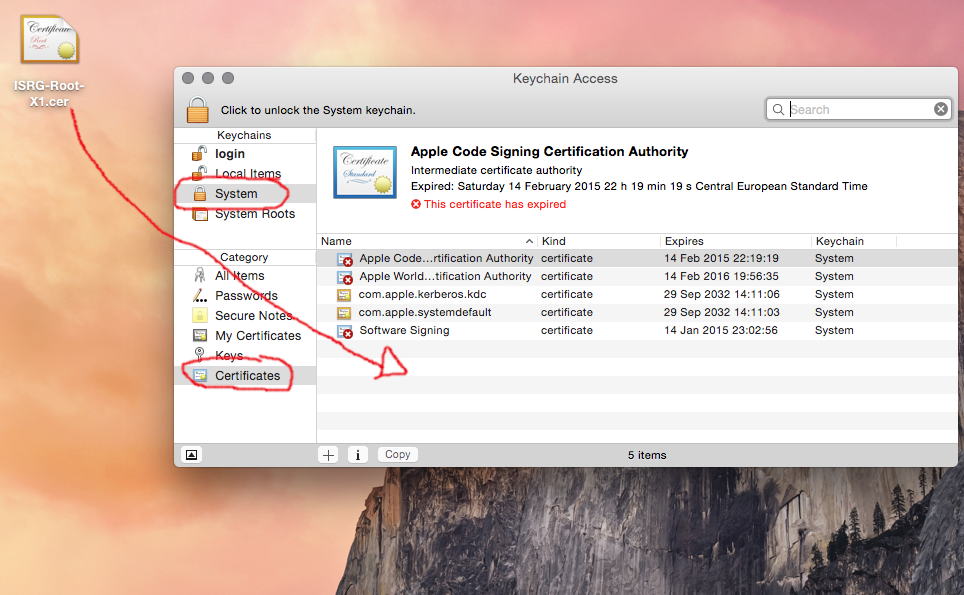Minimize the Keychain Access window
The width and height of the screenshot is (964, 595).
(208, 78)
